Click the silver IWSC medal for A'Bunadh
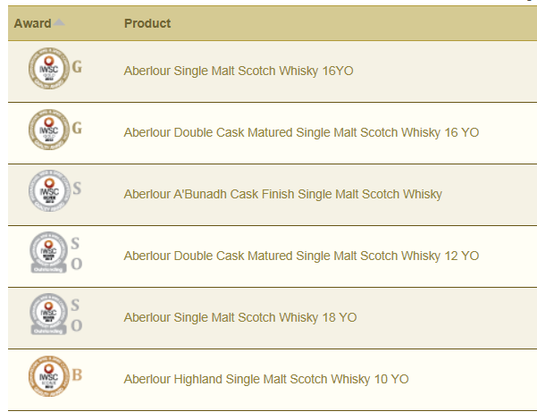 (x=49, y=191)
